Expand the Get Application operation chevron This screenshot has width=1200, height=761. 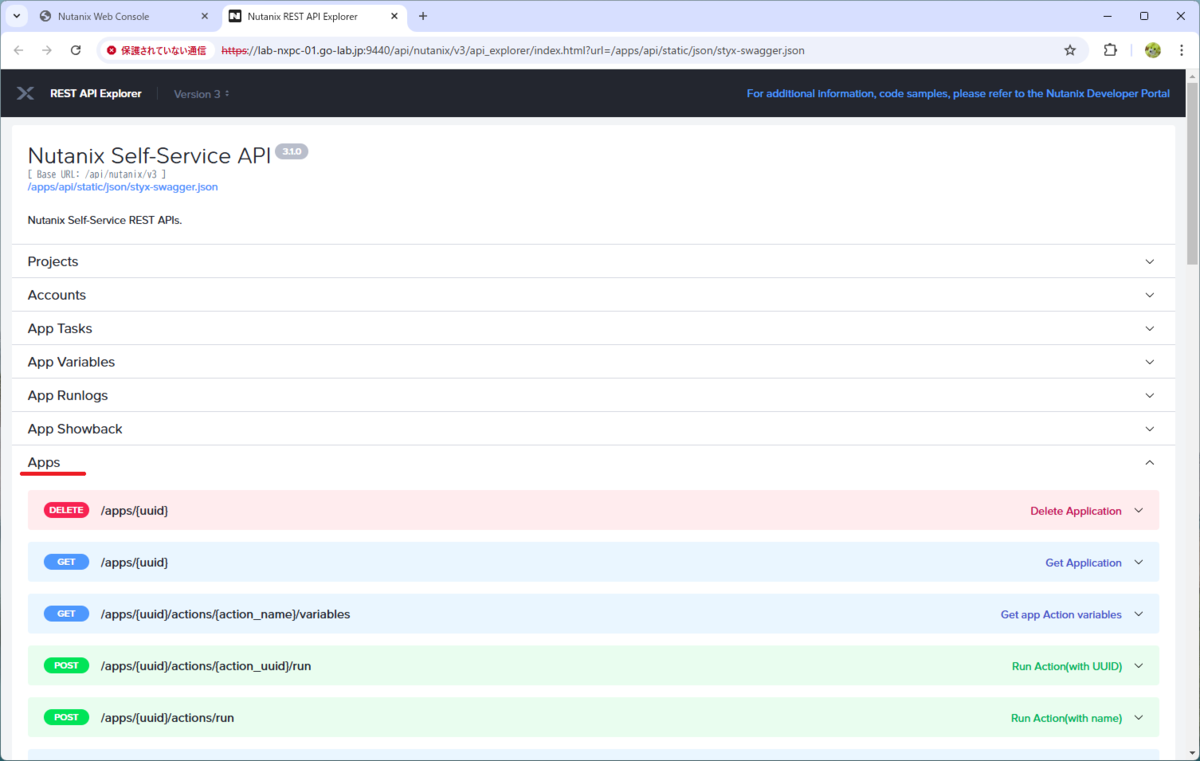coord(1138,563)
